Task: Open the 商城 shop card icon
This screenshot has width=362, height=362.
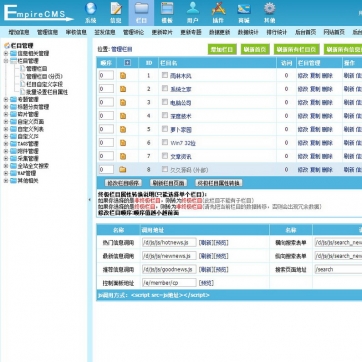Action: click(x=244, y=9)
